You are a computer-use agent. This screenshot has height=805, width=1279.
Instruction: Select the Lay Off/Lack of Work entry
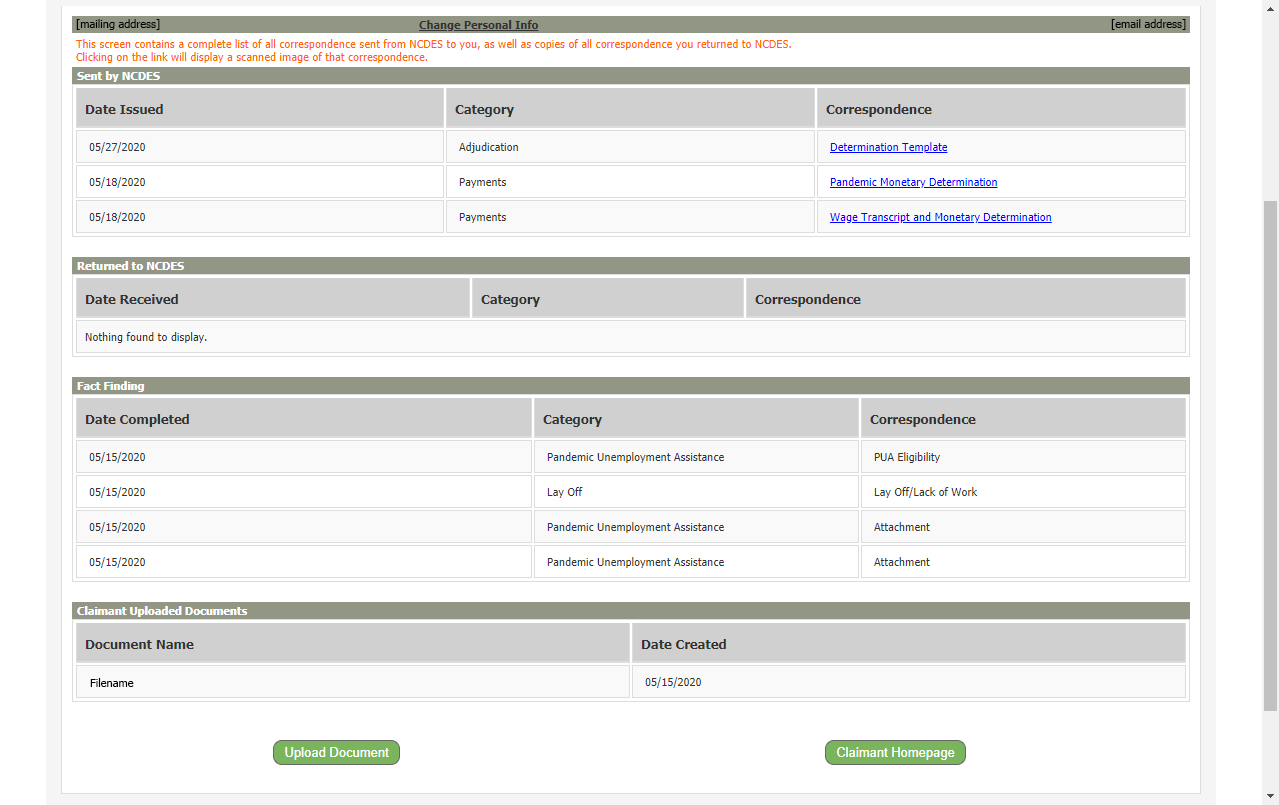pyautogui.click(x=925, y=492)
